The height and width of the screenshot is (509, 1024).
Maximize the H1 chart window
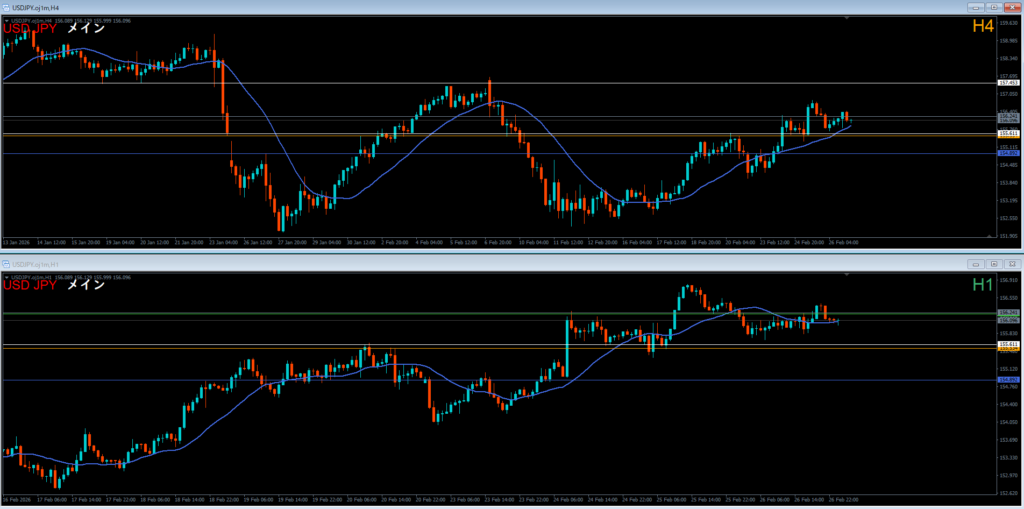click(994, 263)
